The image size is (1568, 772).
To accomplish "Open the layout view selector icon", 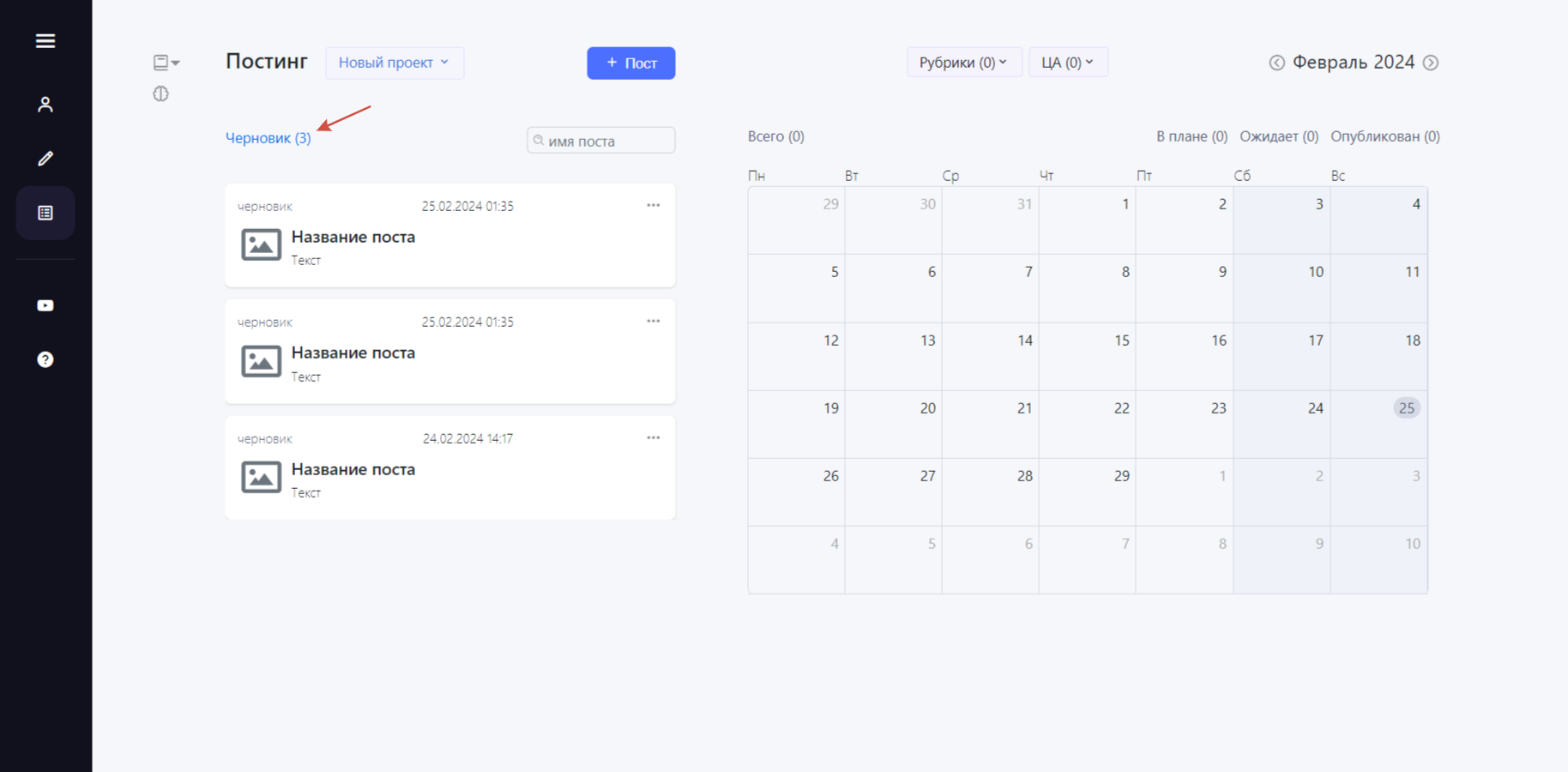I will pyautogui.click(x=166, y=62).
